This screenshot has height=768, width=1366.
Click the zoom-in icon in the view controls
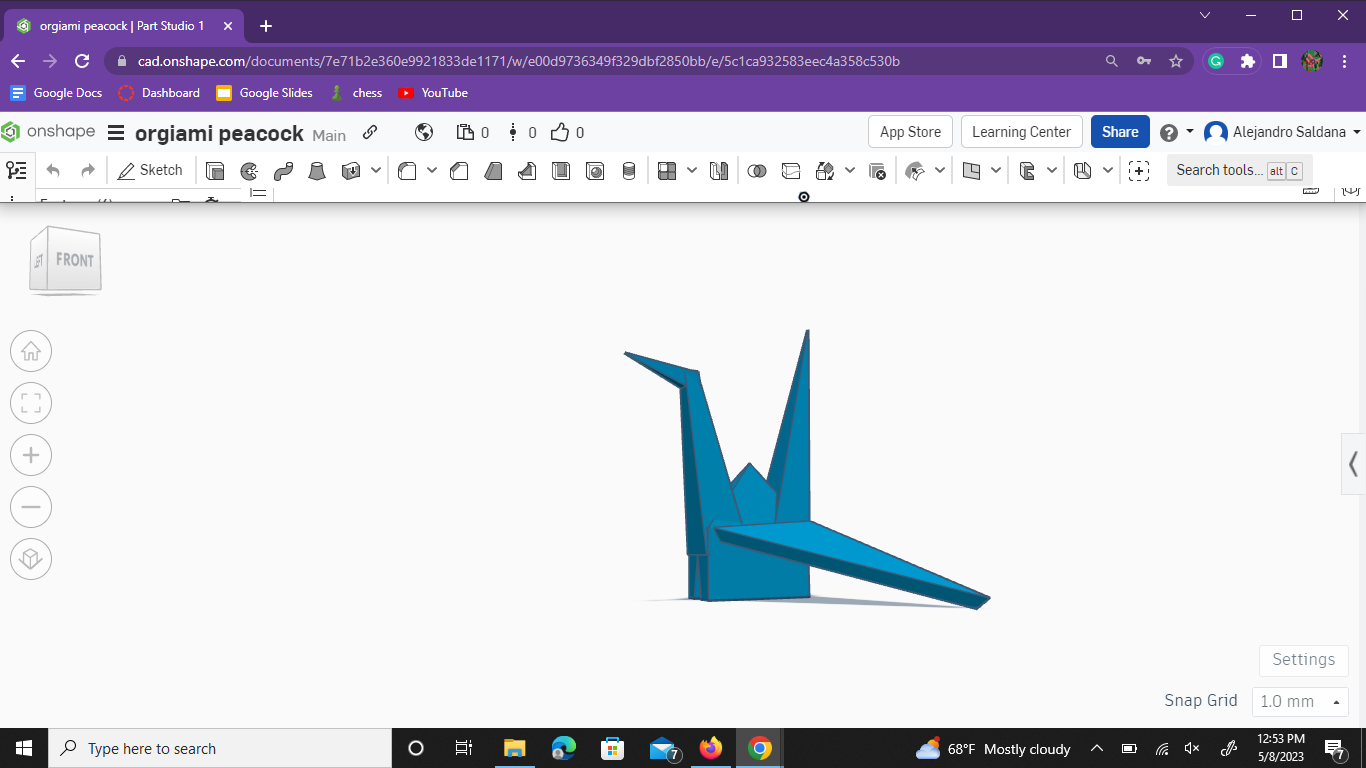point(31,455)
